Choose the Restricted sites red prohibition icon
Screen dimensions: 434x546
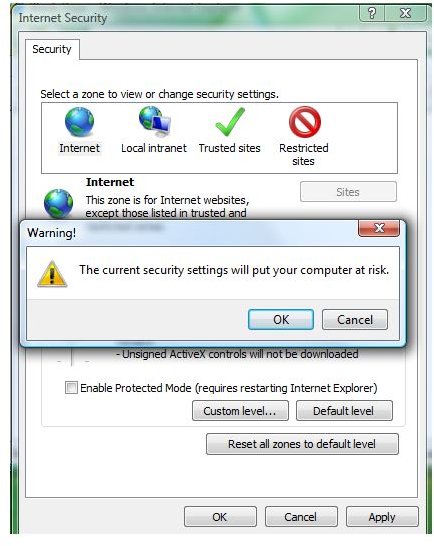[304, 122]
